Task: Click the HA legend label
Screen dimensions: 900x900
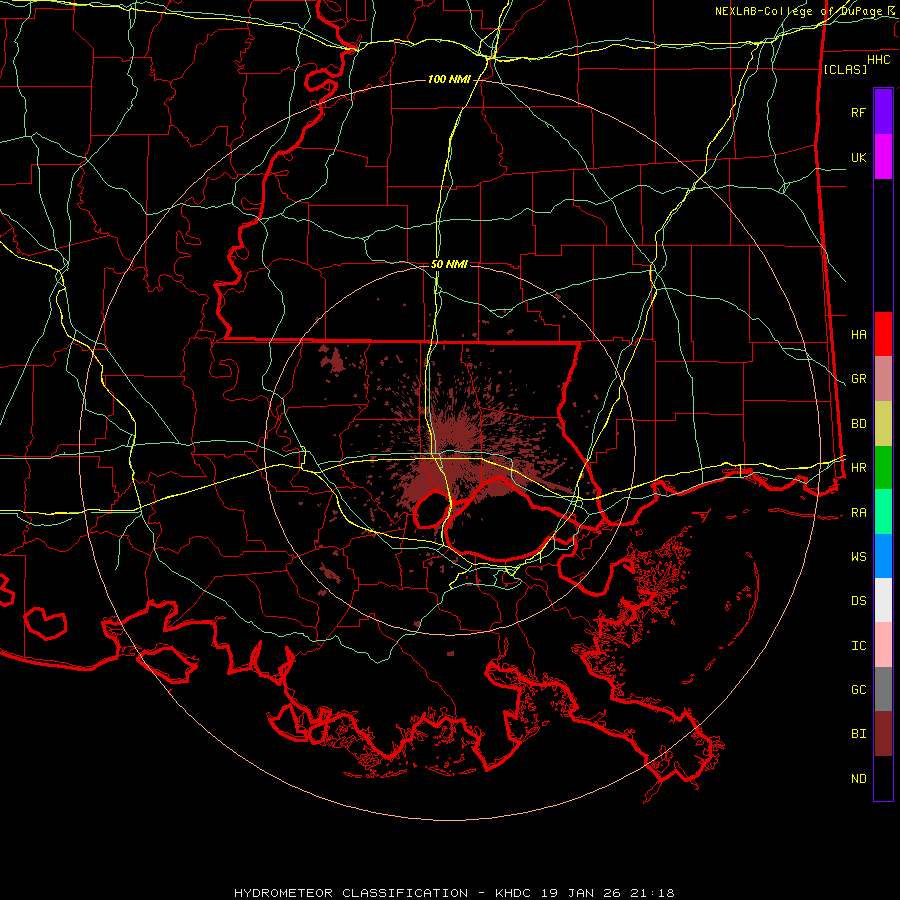Action: [x=859, y=334]
